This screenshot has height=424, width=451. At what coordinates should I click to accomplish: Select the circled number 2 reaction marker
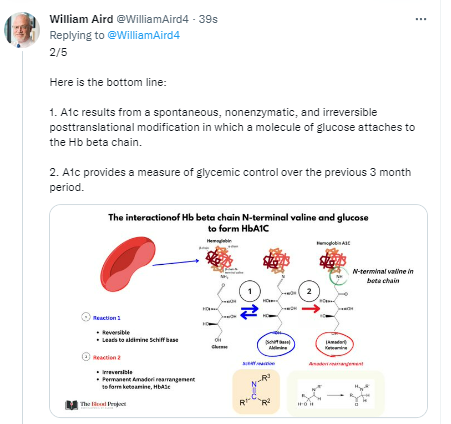309,291
